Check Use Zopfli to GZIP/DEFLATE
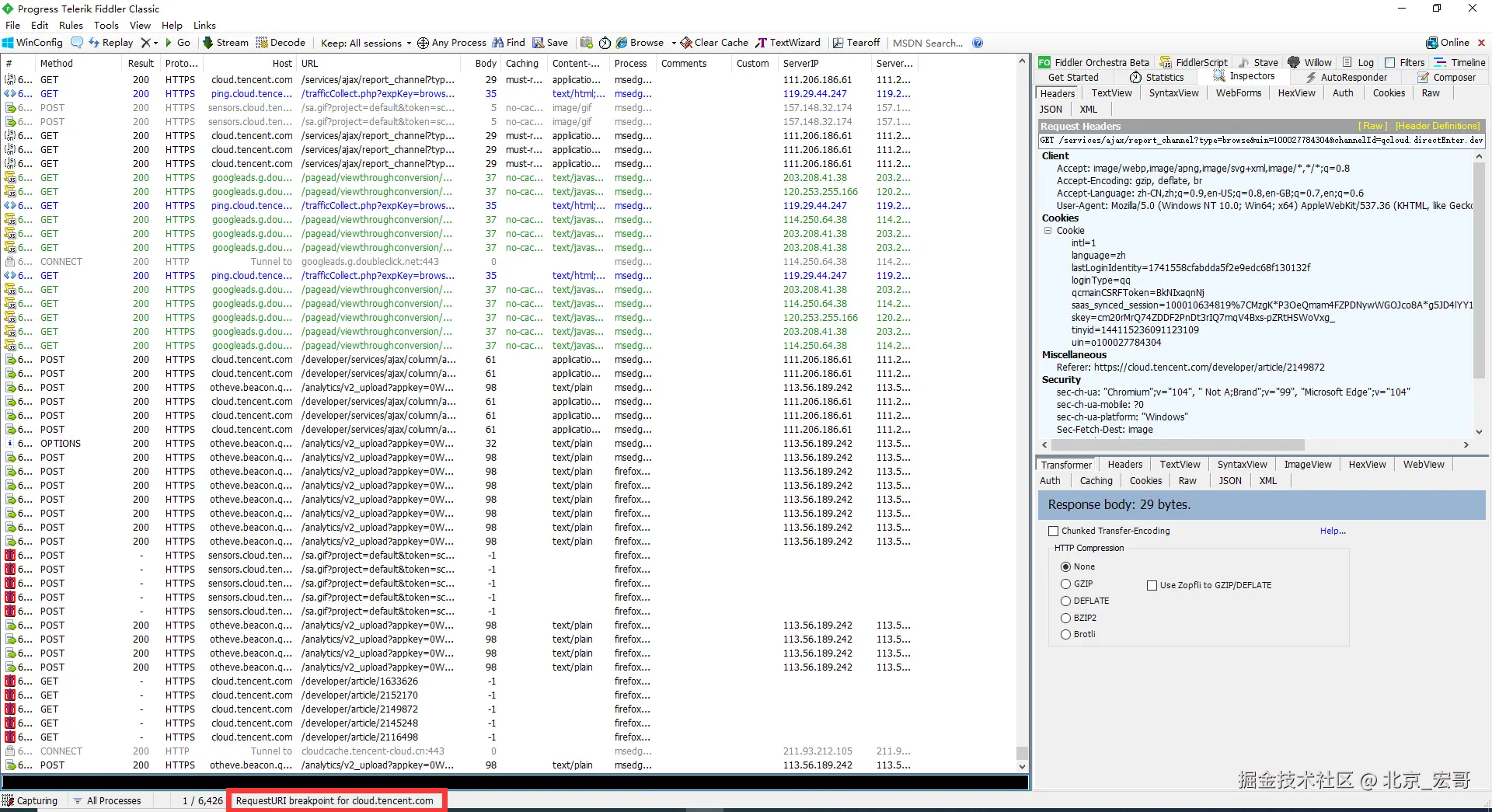Screen dimensions: 1492x812 pos(1152,585)
